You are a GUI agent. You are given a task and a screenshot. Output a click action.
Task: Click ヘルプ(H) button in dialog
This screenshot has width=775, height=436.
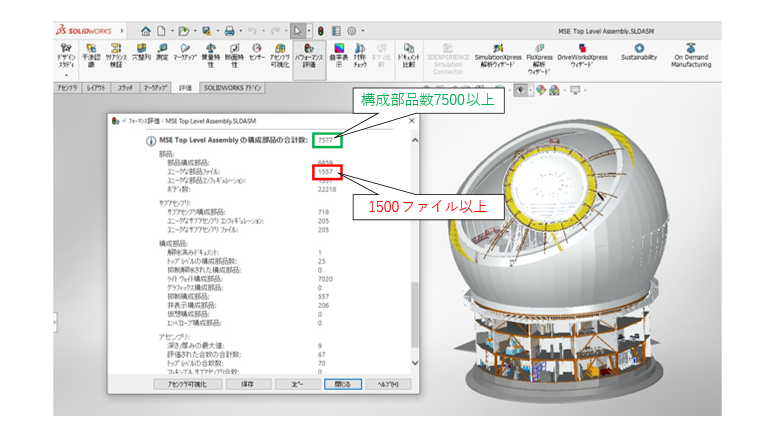tap(388, 384)
